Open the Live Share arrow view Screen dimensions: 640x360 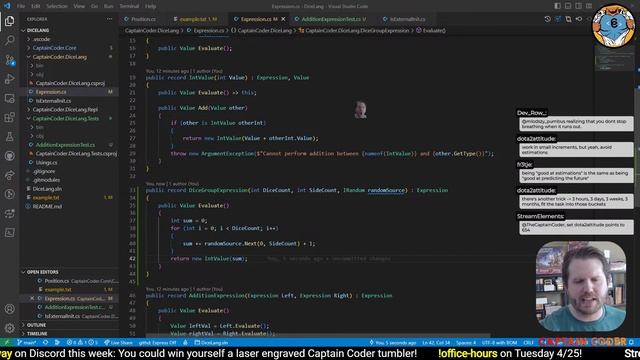pos(9,175)
